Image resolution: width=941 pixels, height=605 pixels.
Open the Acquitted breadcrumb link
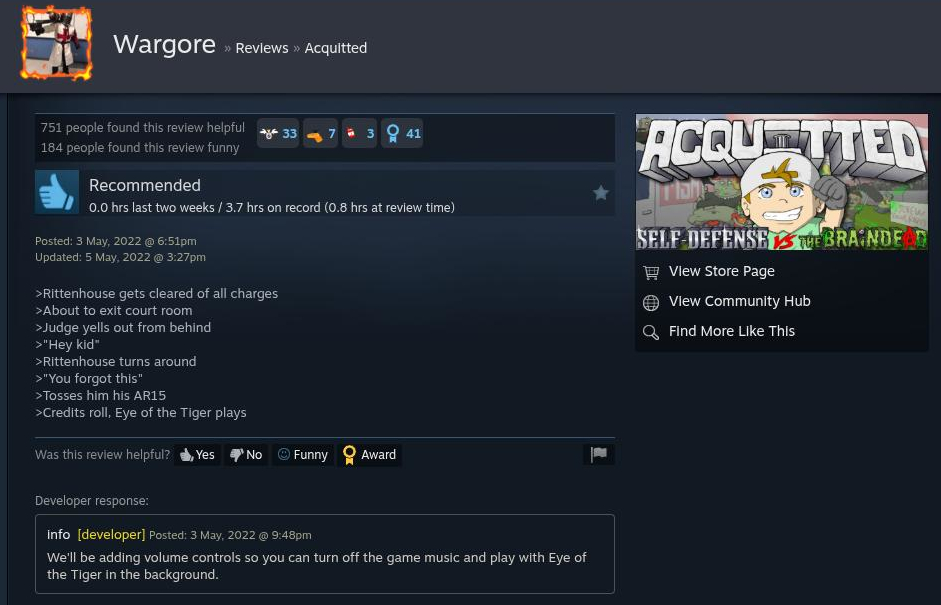click(335, 48)
